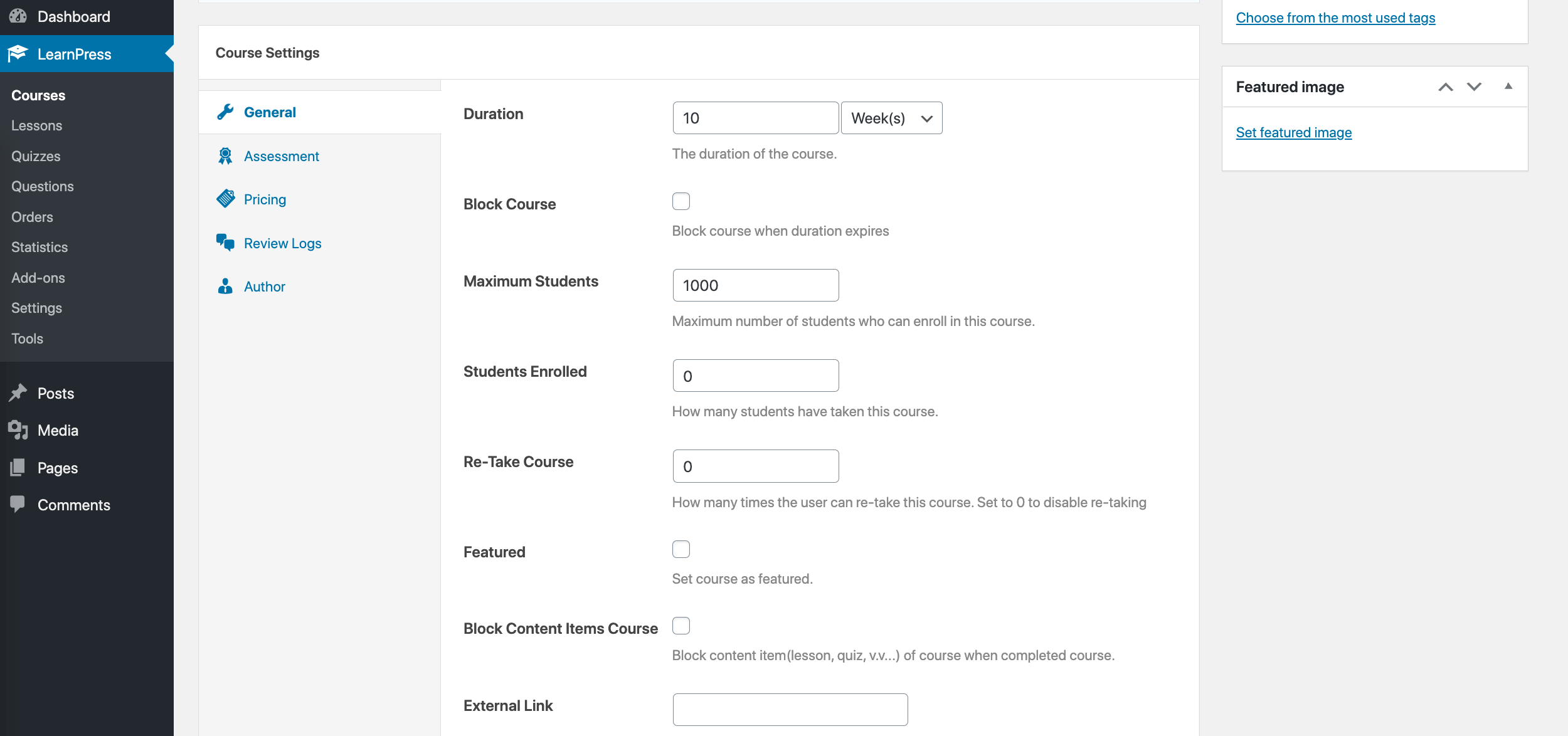The image size is (1568, 736).
Task: Open the Posts menu
Action: tap(87, 393)
